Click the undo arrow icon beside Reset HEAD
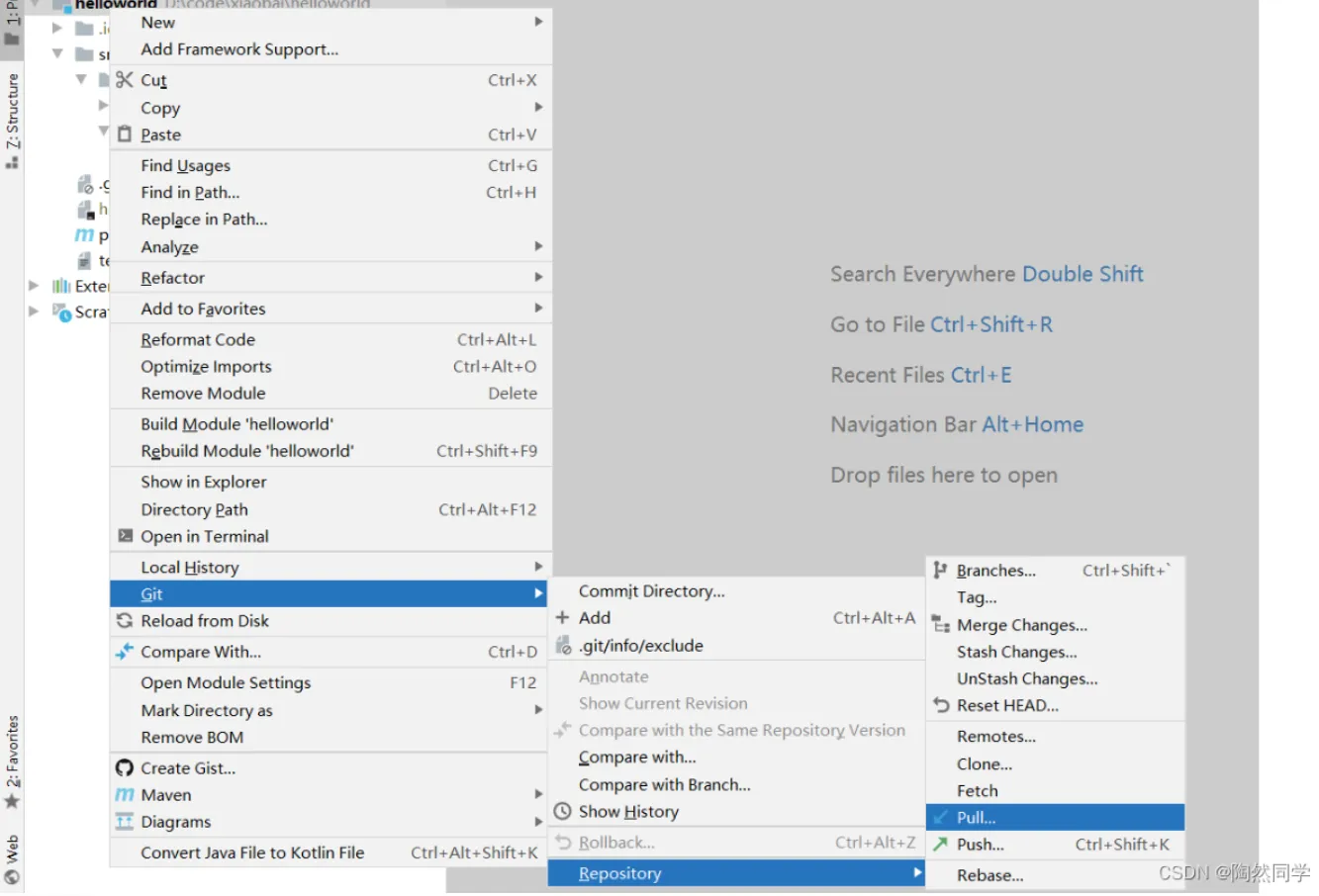 [x=941, y=706]
